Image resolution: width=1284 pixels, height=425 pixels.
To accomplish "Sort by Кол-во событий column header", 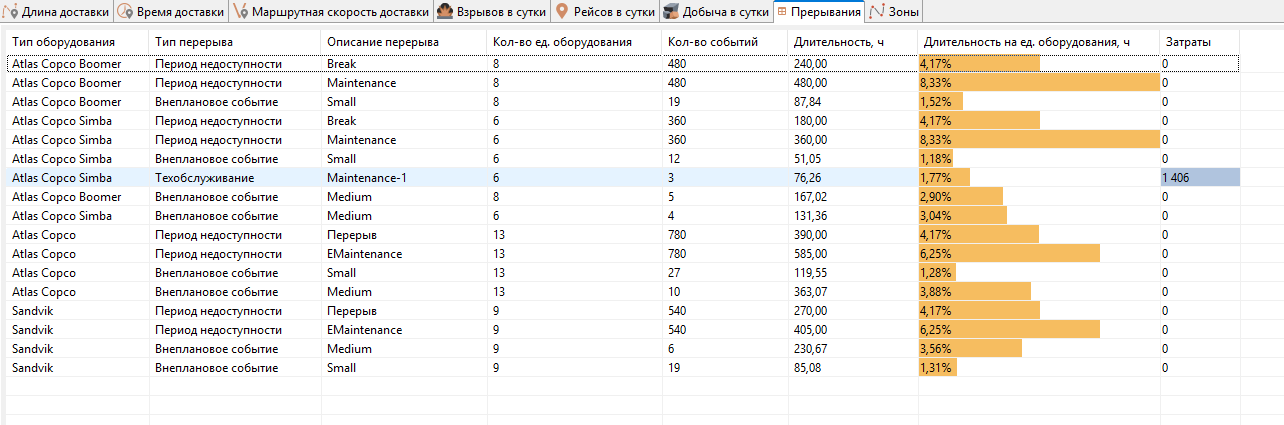I will pyautogui.click(x=725, y=42).
